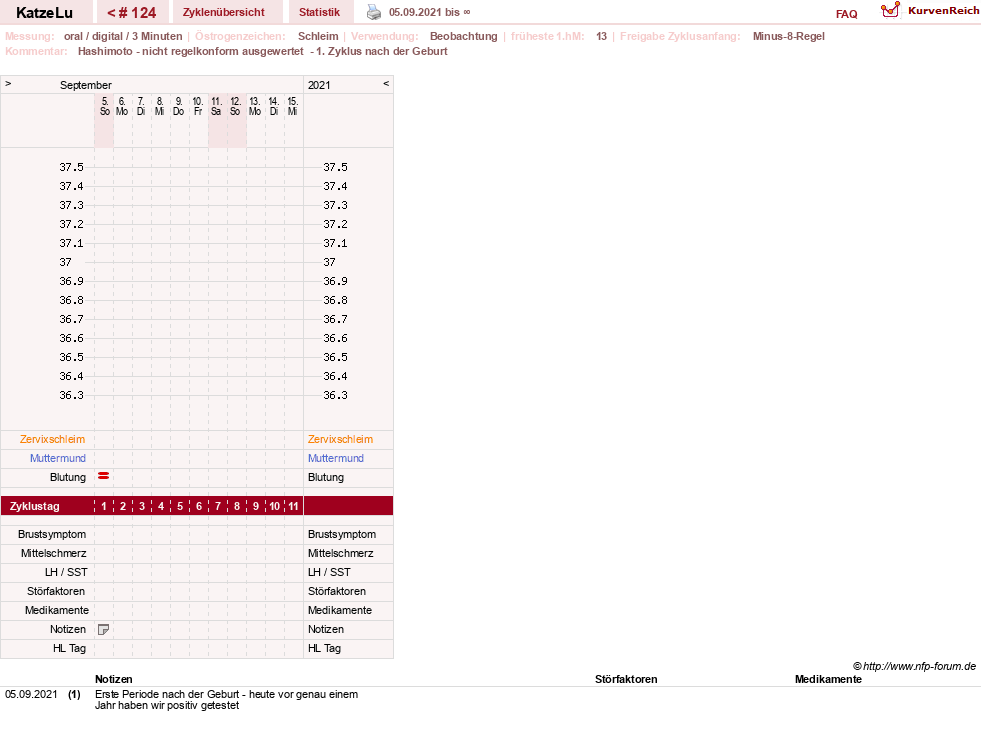Open the FAQ link
This screenshot has width=981, height=732.
[846, 14]
